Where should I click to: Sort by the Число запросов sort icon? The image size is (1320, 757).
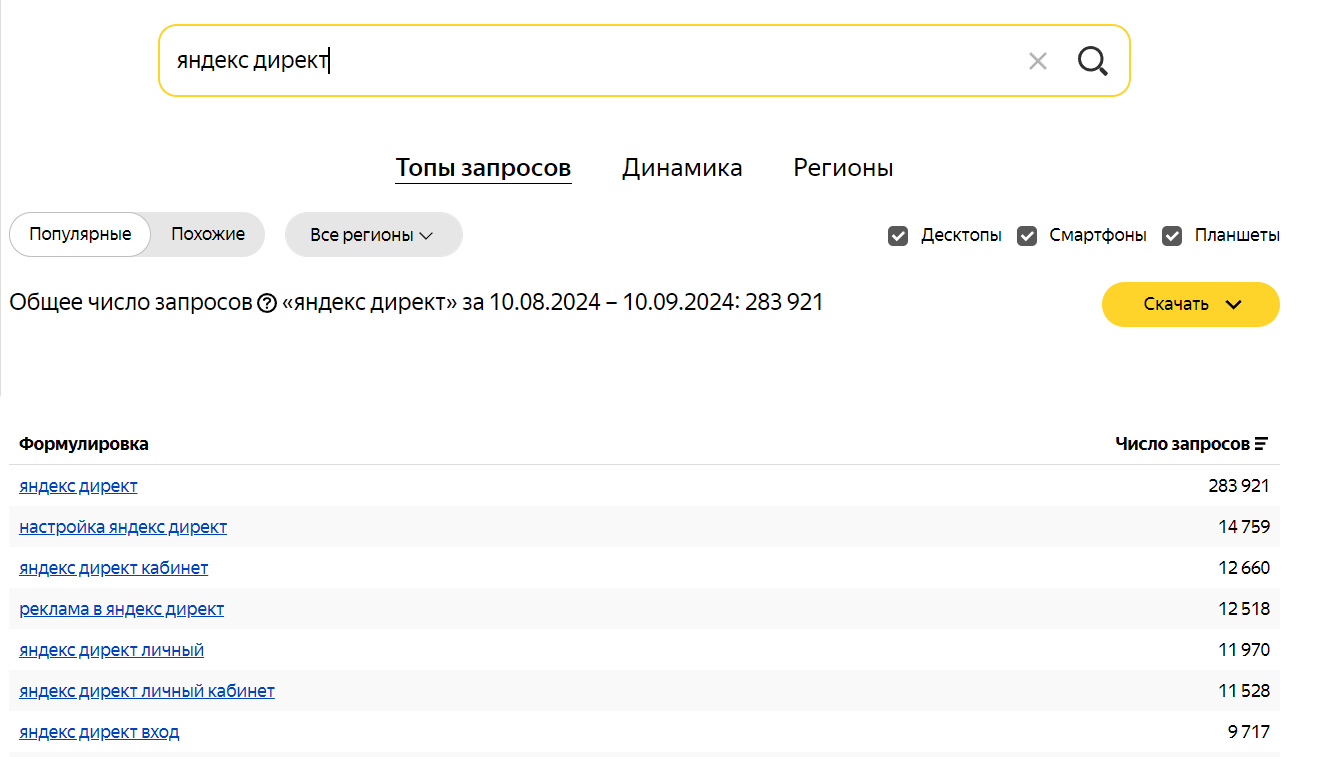(1261, 443)
